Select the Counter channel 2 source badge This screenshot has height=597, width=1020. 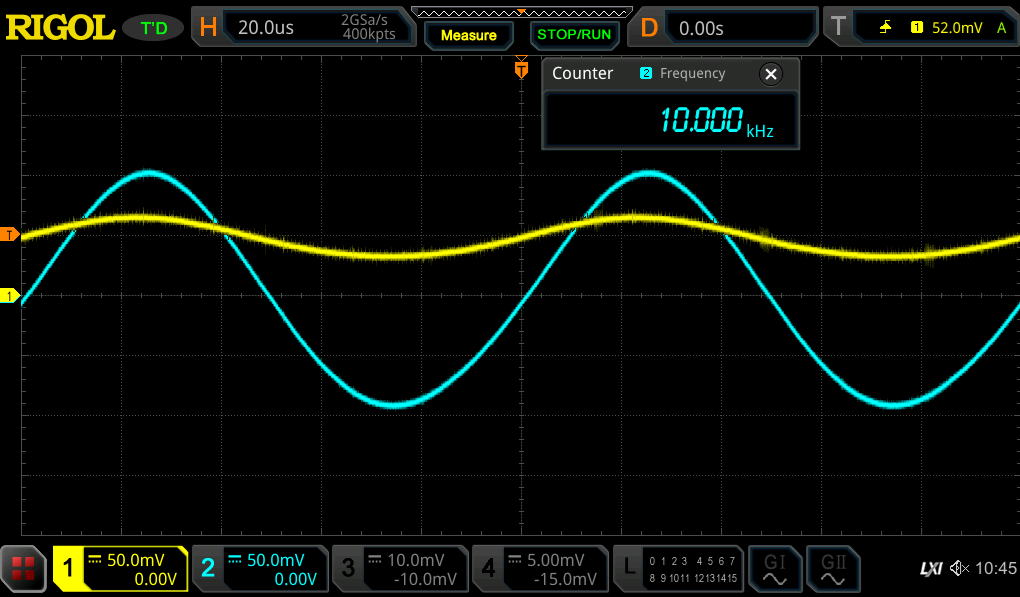[645, 73]
